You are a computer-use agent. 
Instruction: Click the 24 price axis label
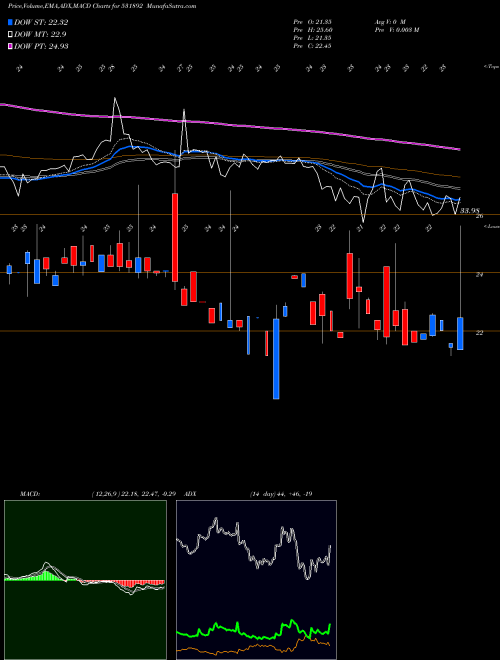[x=479, y=274]
